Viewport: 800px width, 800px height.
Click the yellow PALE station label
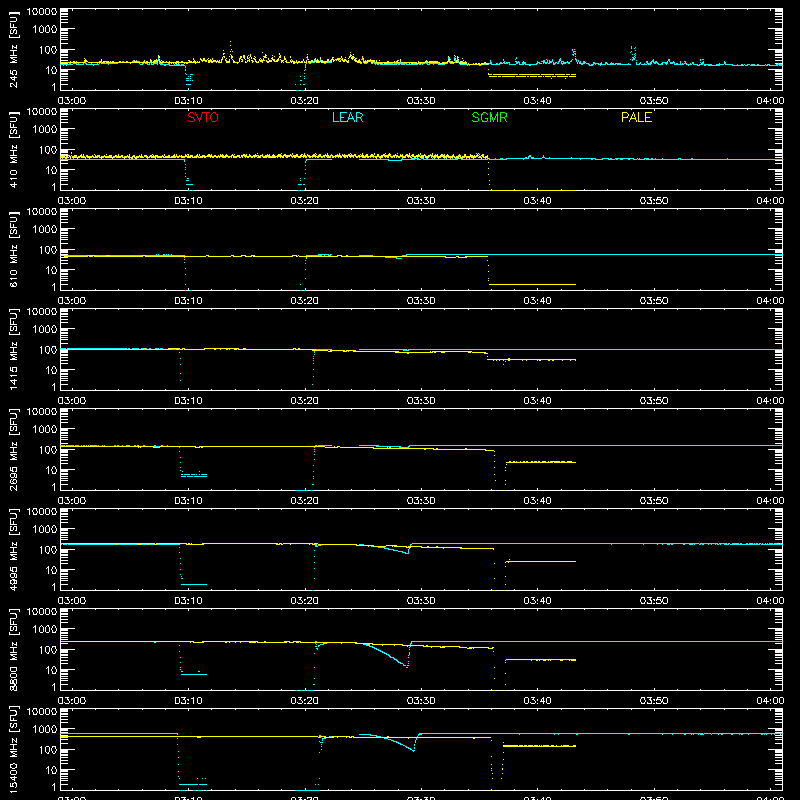(x=636, y=117)
